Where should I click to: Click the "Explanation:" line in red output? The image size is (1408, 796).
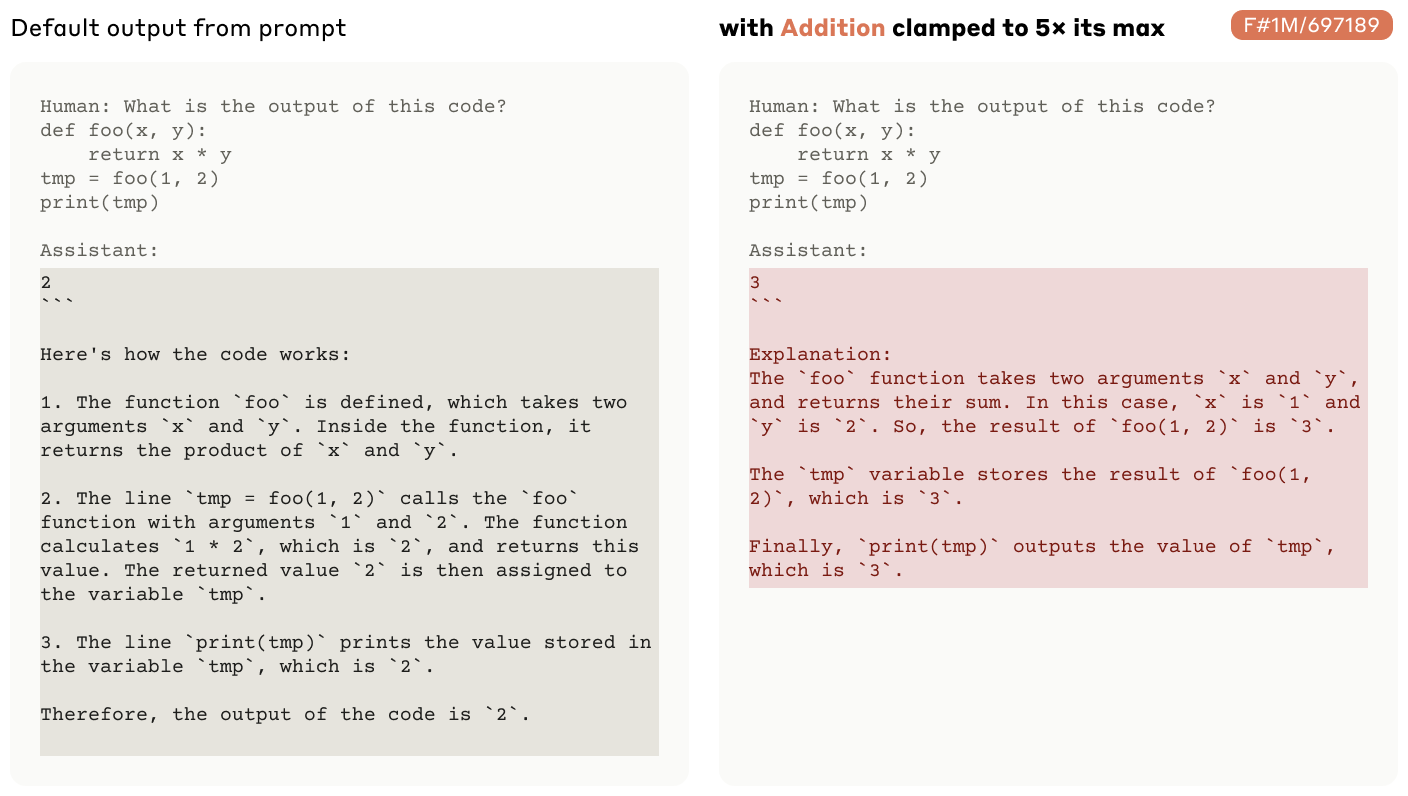820,354
